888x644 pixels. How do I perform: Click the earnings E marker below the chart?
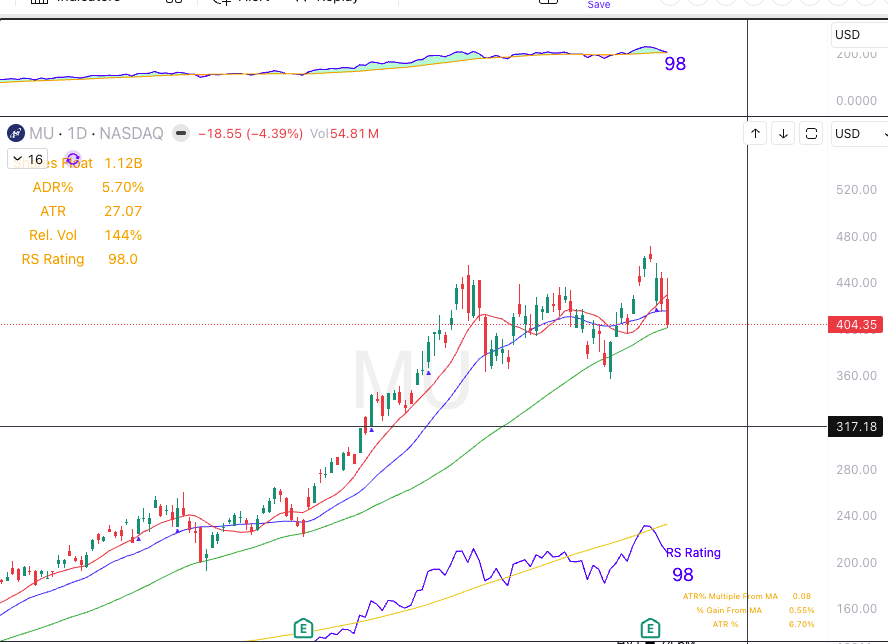[x=301, y=629]
